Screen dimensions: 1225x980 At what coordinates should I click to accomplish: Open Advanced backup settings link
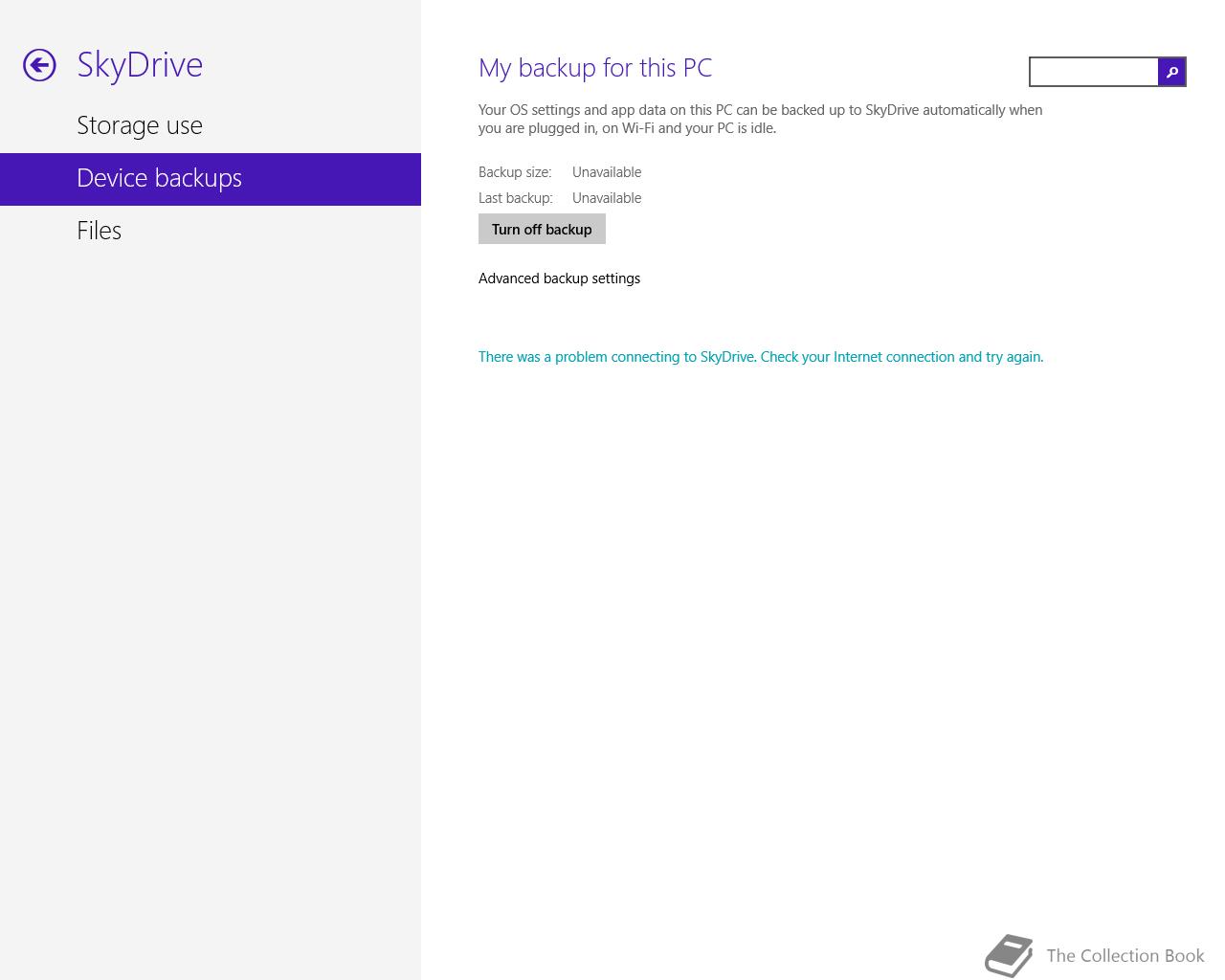coord(559,278)
